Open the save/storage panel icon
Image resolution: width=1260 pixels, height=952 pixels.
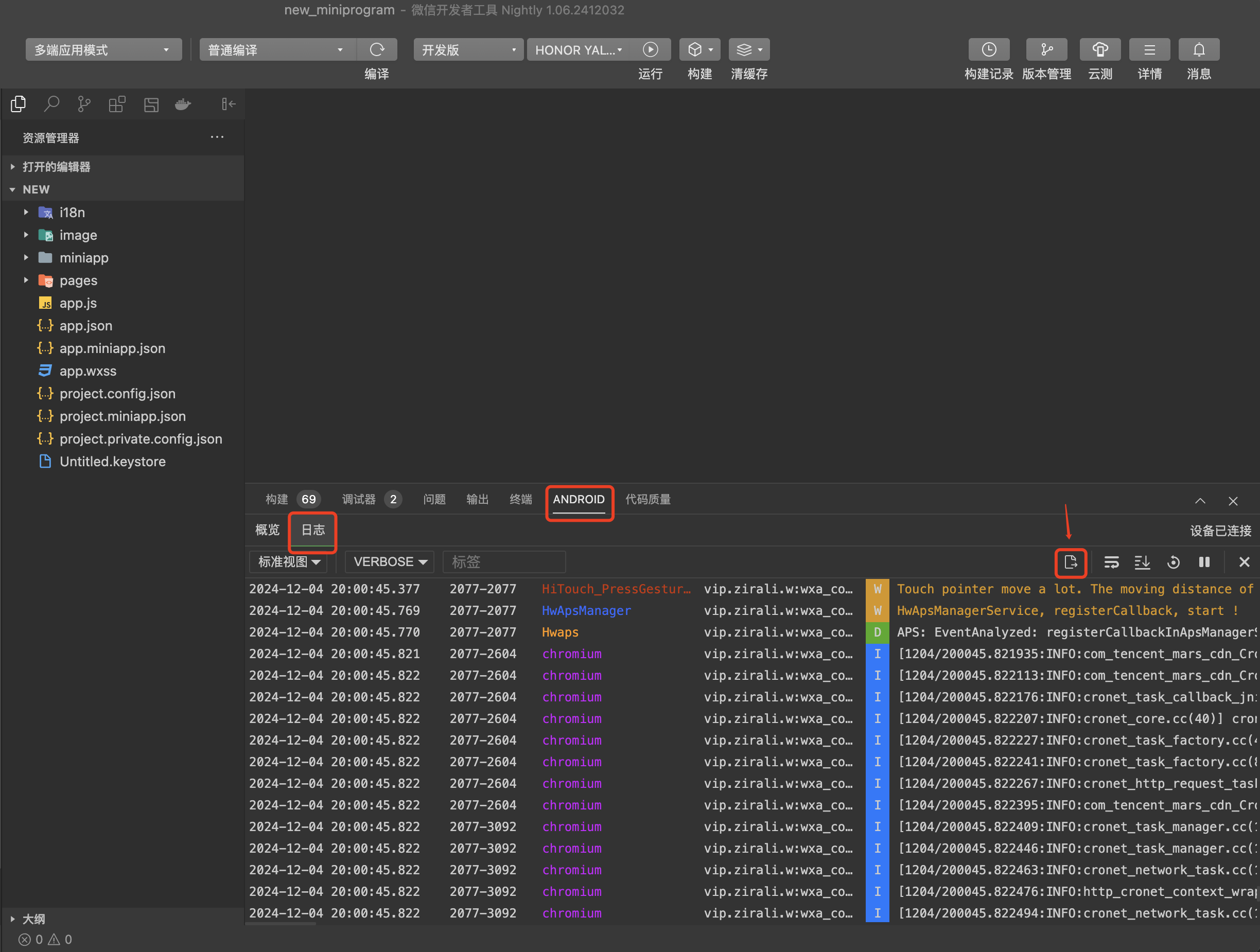[151, 104]
